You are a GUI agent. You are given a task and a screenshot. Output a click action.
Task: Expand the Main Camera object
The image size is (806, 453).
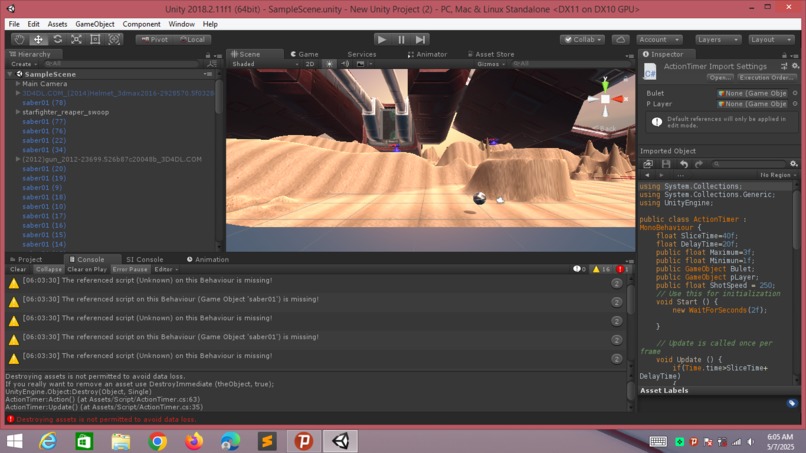pos(18,83)
